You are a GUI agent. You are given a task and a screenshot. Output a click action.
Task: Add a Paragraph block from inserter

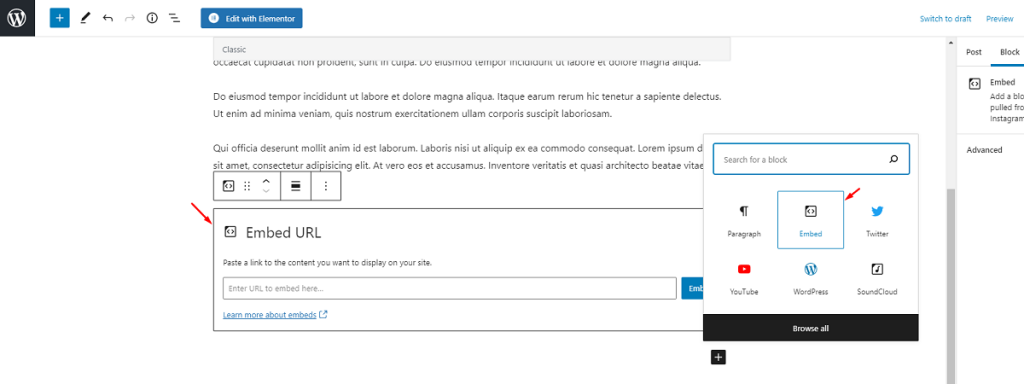coord(744,220)
